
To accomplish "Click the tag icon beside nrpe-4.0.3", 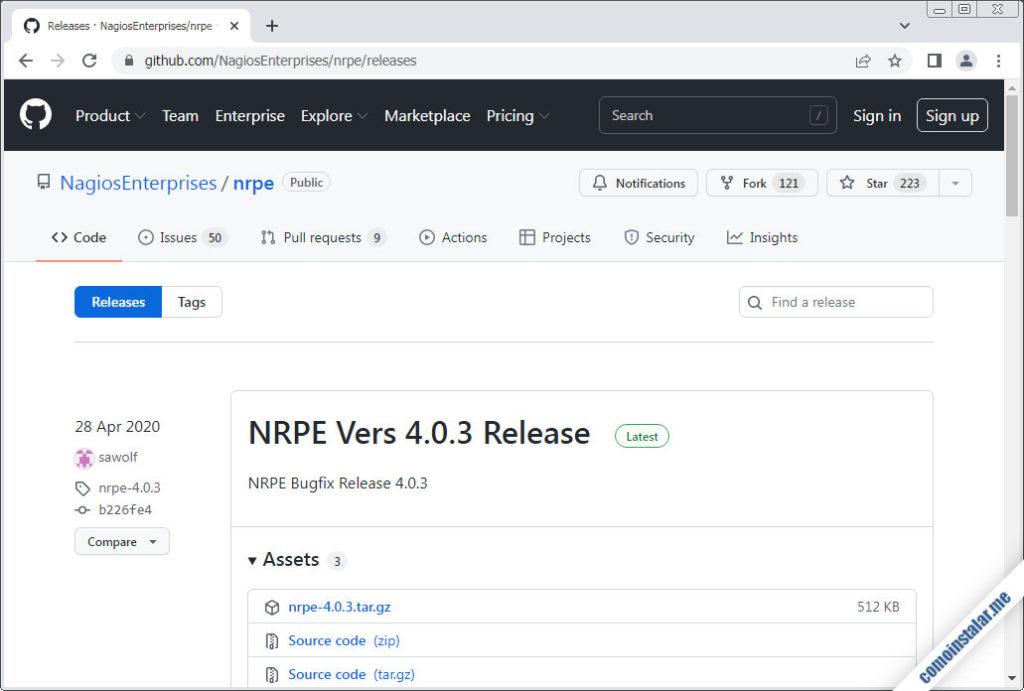I will tap(83, 488).
